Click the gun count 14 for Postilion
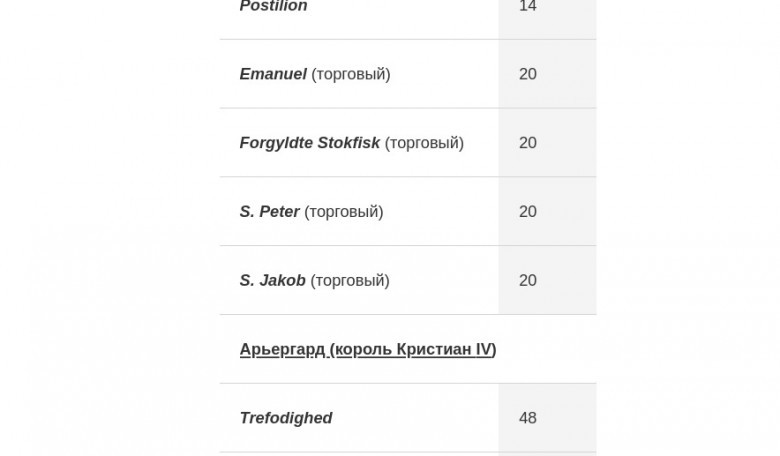Screen dimensions: 780x456 528,6
